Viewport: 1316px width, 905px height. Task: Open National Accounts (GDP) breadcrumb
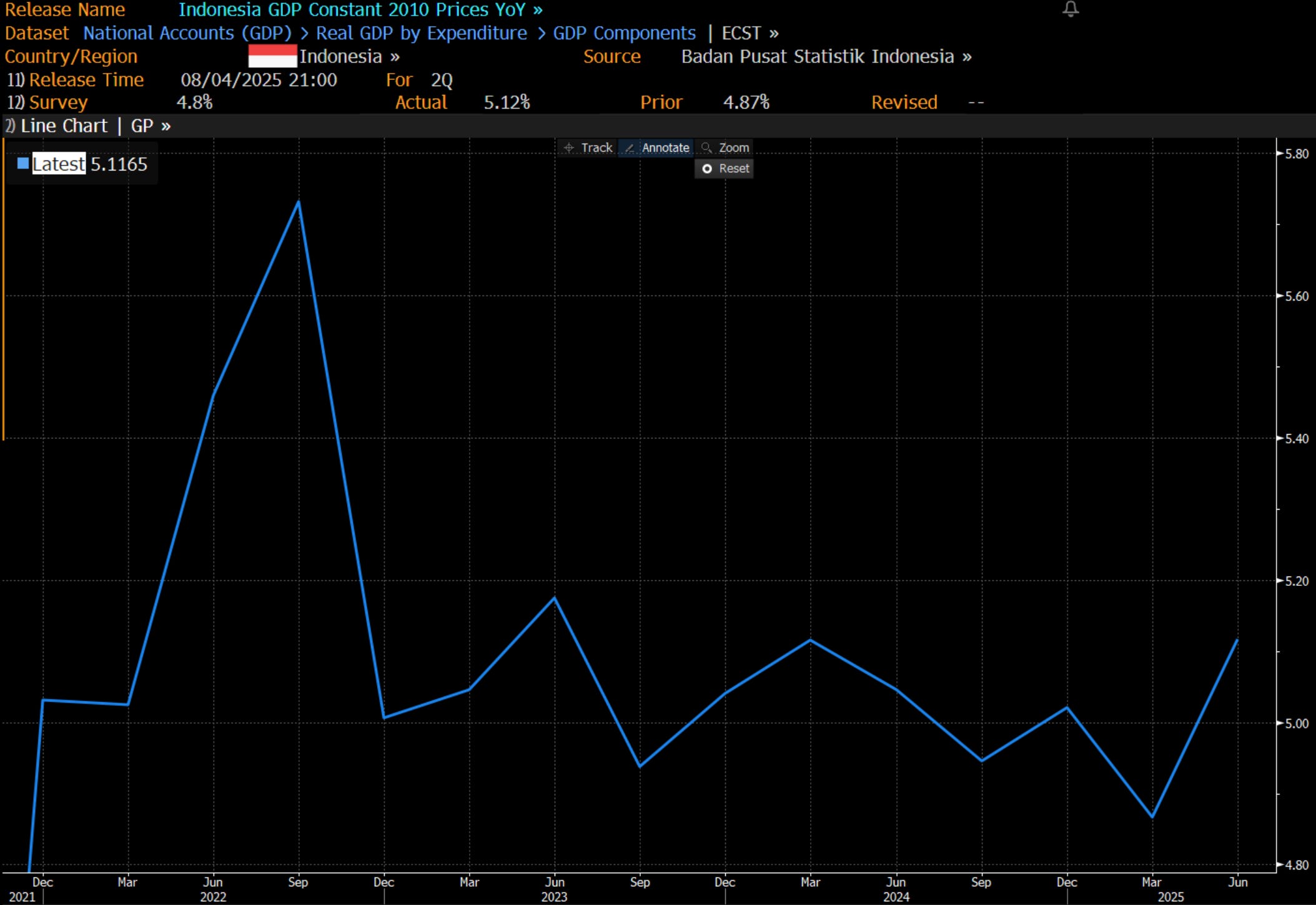tap(187, 33)
